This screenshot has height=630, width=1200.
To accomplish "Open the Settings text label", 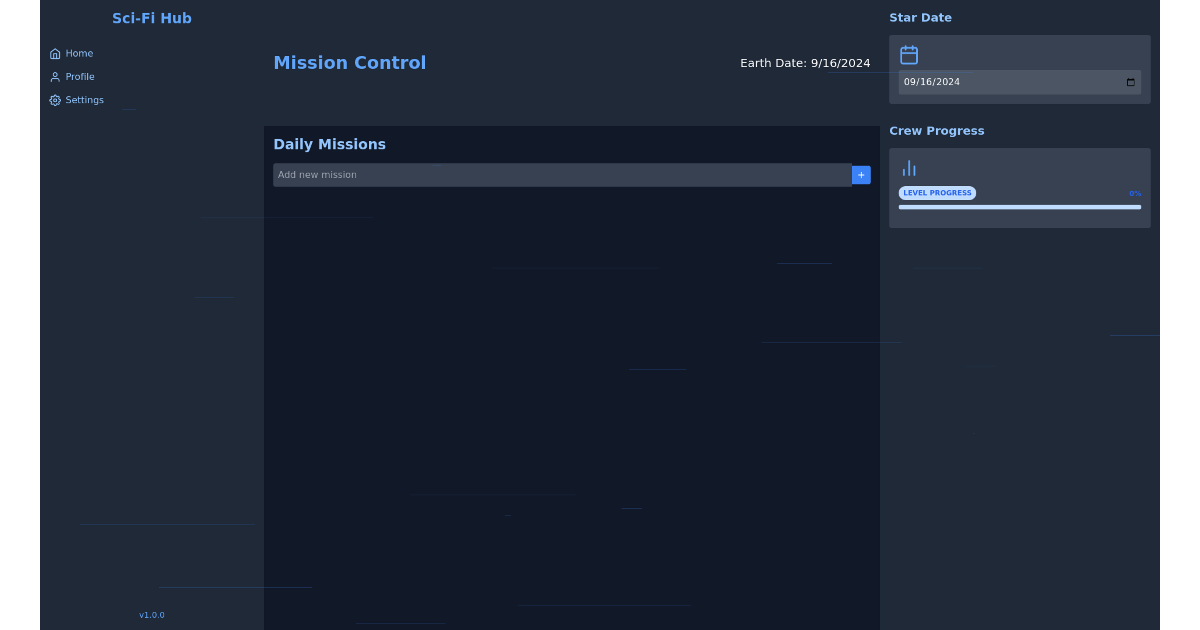I will (x=84, y=101).
